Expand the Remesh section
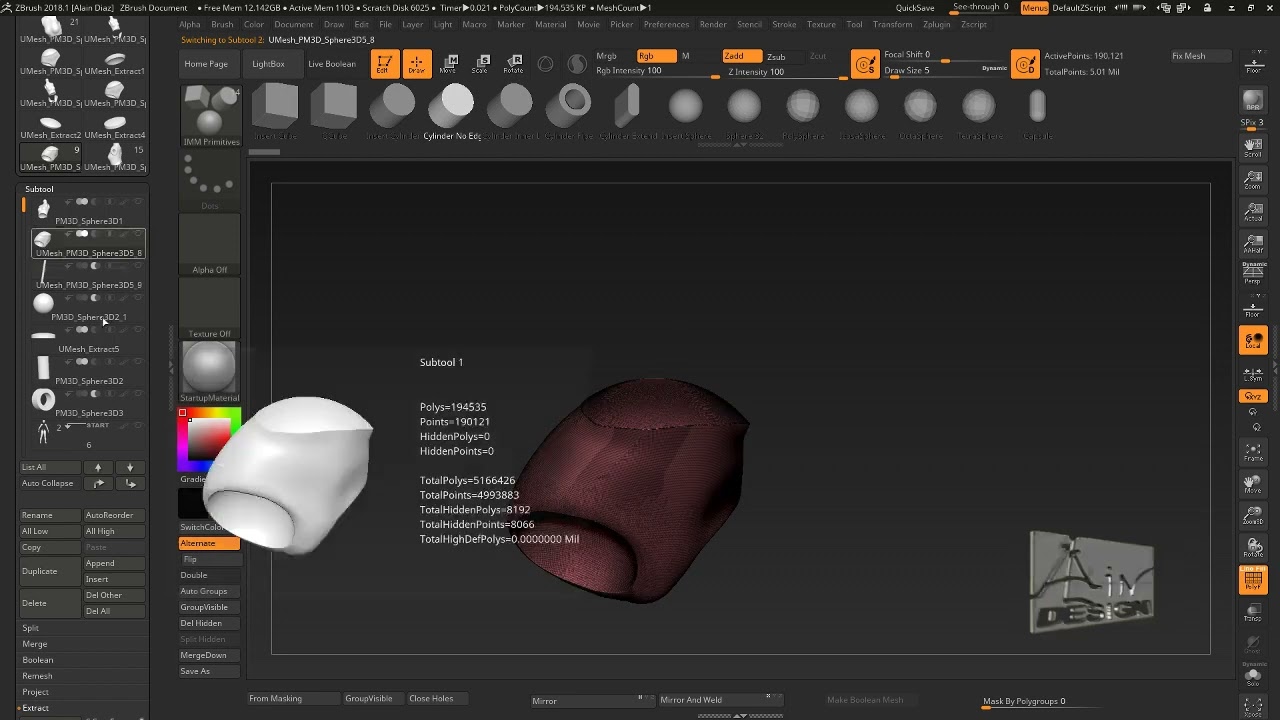 [x=37, y=676]
